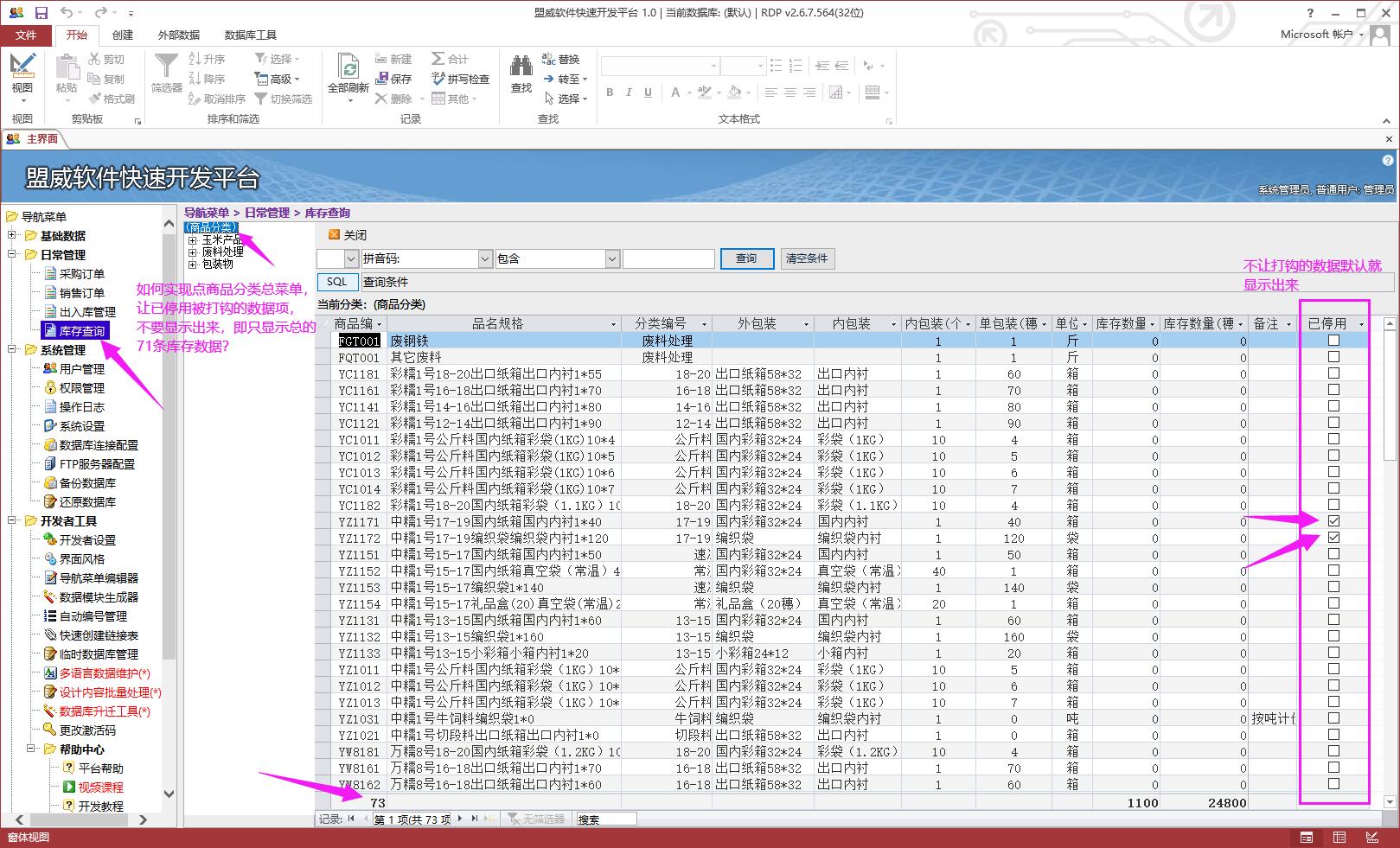1400x848 pixels.
Task: Check 已停用 box for row FQT001
Action: point(1333,357)
